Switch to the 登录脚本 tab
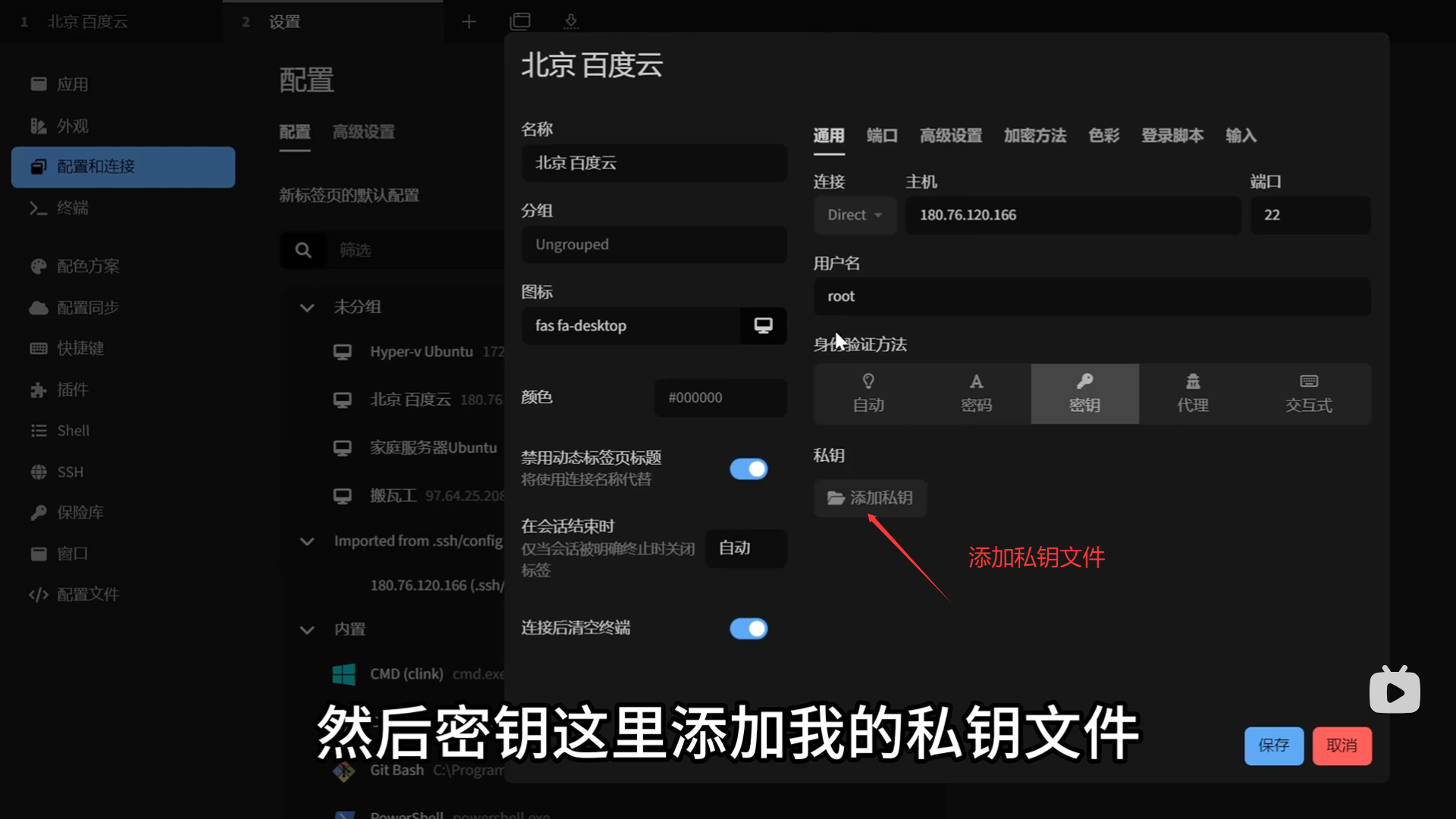The width and height of the screenshot is (1456, 819). coord(1172,136)
